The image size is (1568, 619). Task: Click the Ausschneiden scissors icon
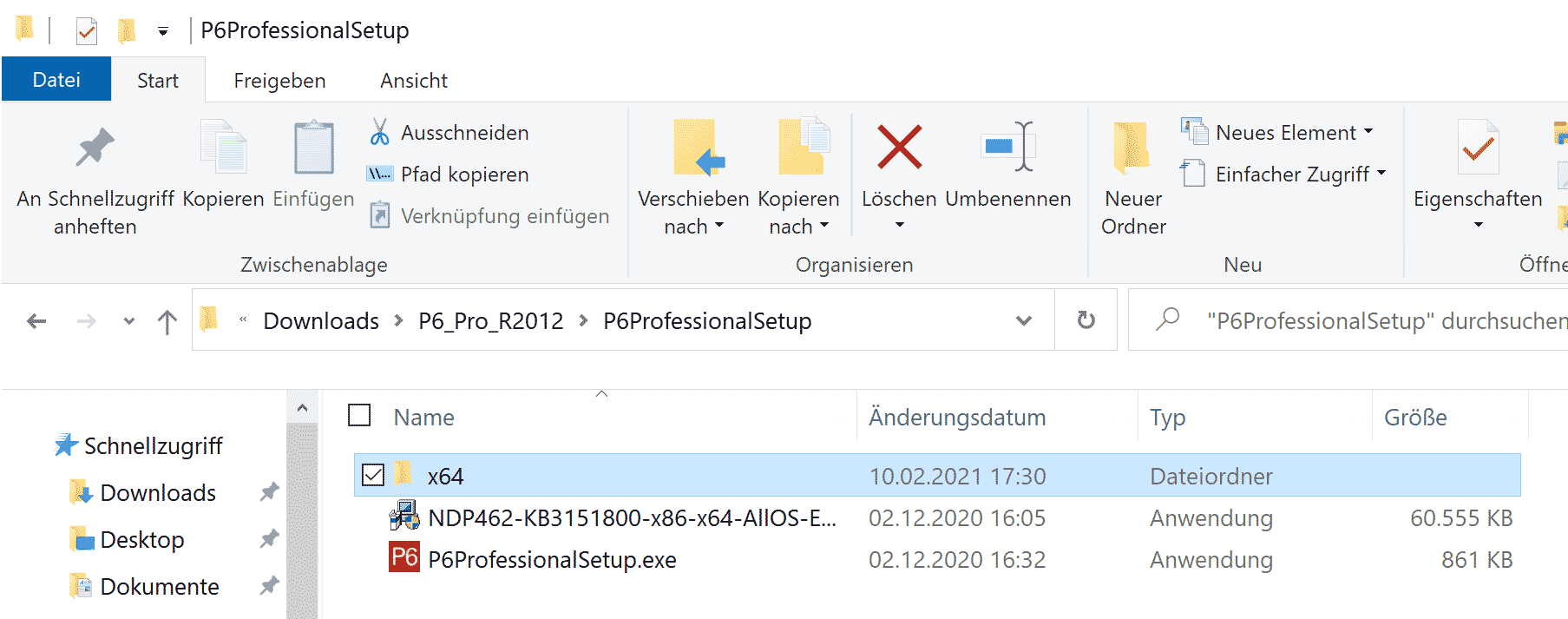coord(379,133)
